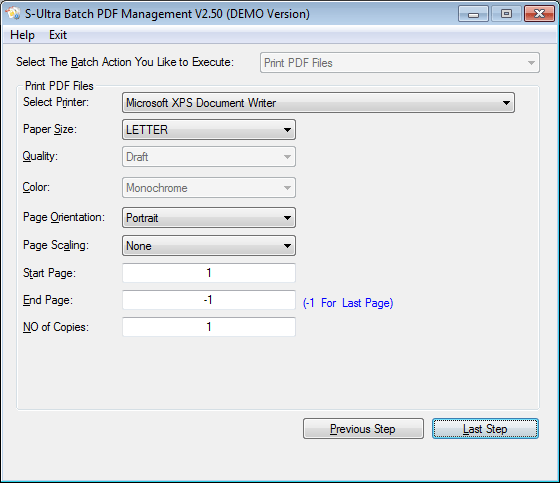Click the Previous Step button
This screenshot has height=483, width=560.
(363, 429)
